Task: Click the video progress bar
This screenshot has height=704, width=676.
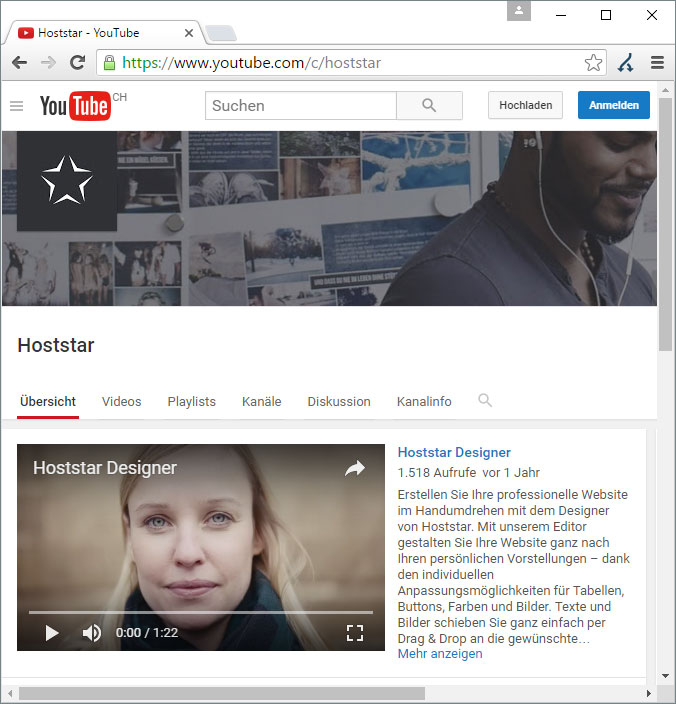Action: [201, 612]
